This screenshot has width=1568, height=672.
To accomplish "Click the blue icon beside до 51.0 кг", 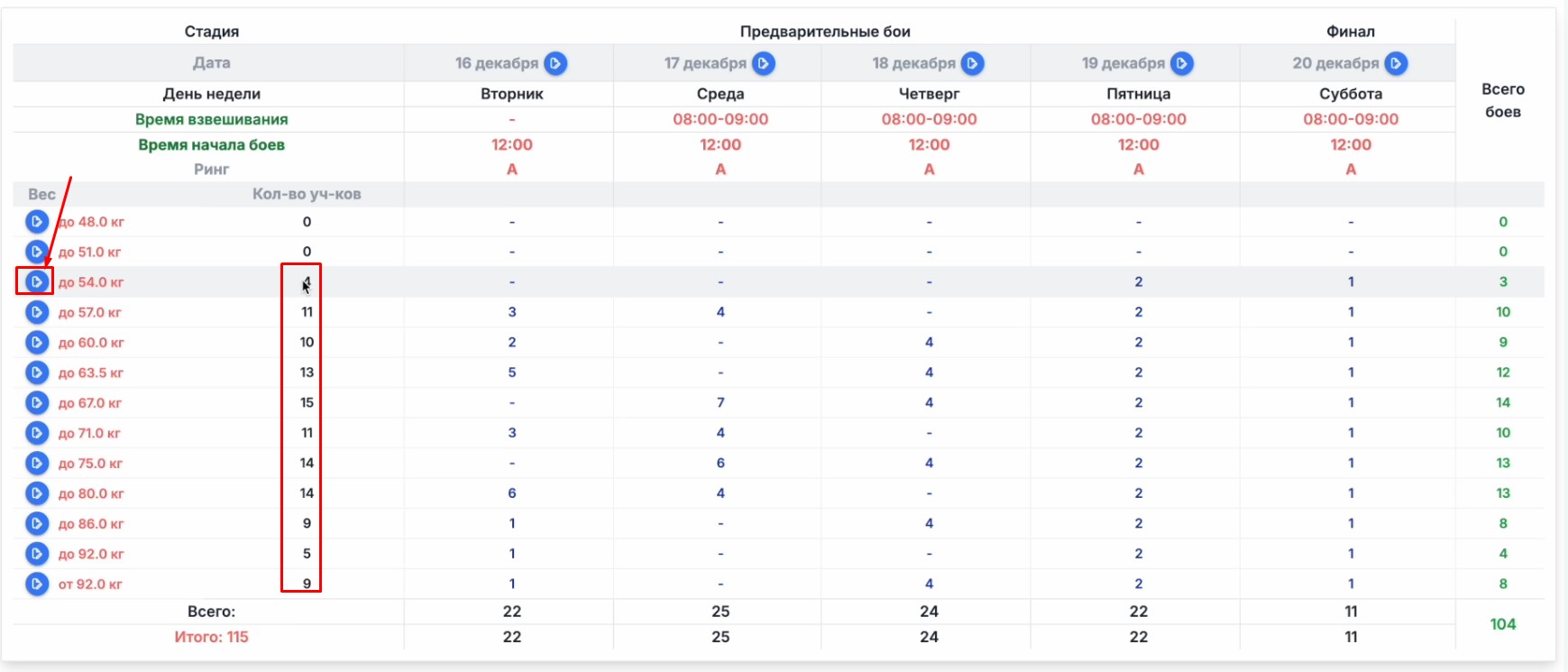I will [x=36, y=252].
